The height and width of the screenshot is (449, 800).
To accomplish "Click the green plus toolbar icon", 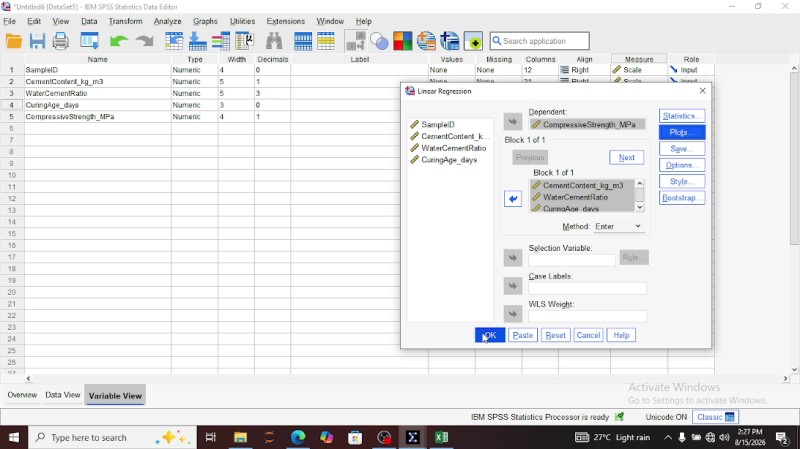I will pos(473,41).
